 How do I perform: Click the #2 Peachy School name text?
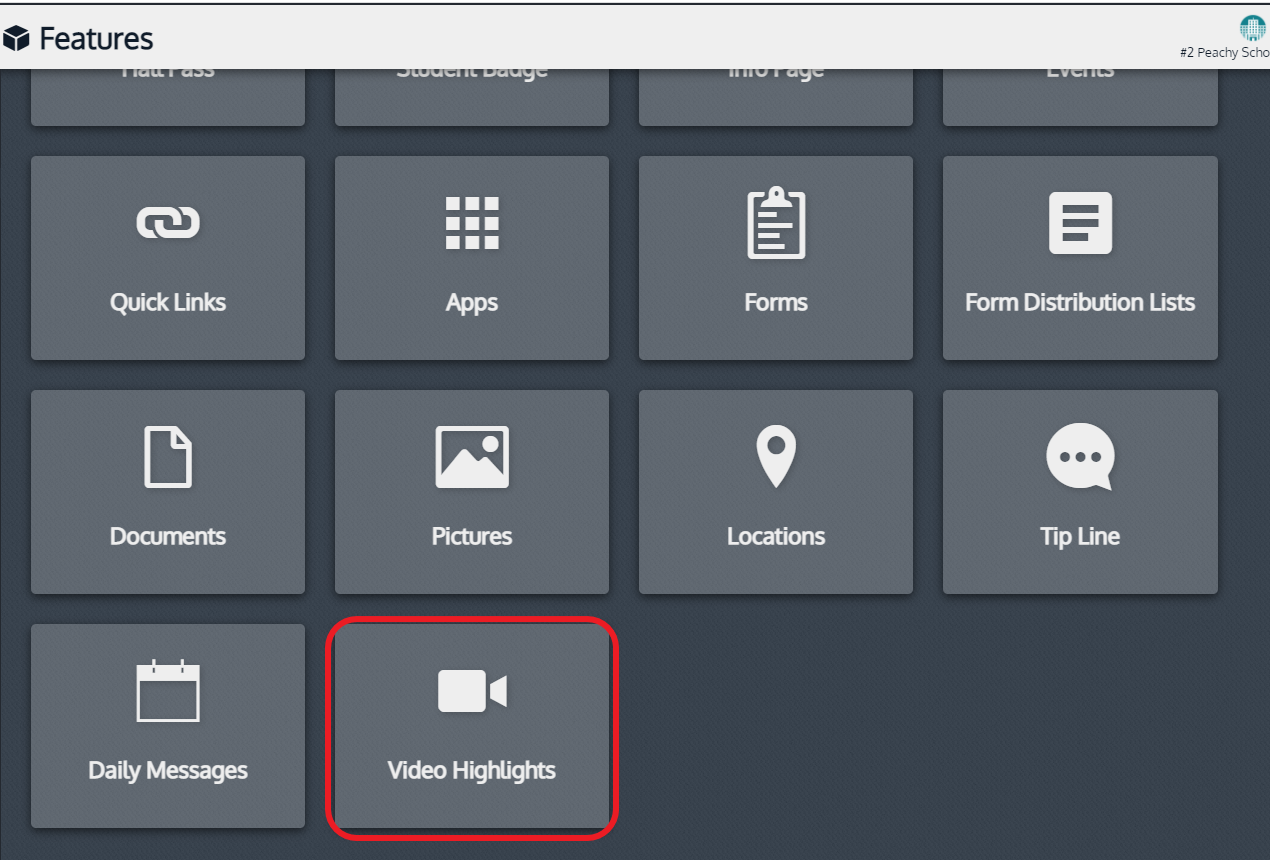(x=1225, y=53)
